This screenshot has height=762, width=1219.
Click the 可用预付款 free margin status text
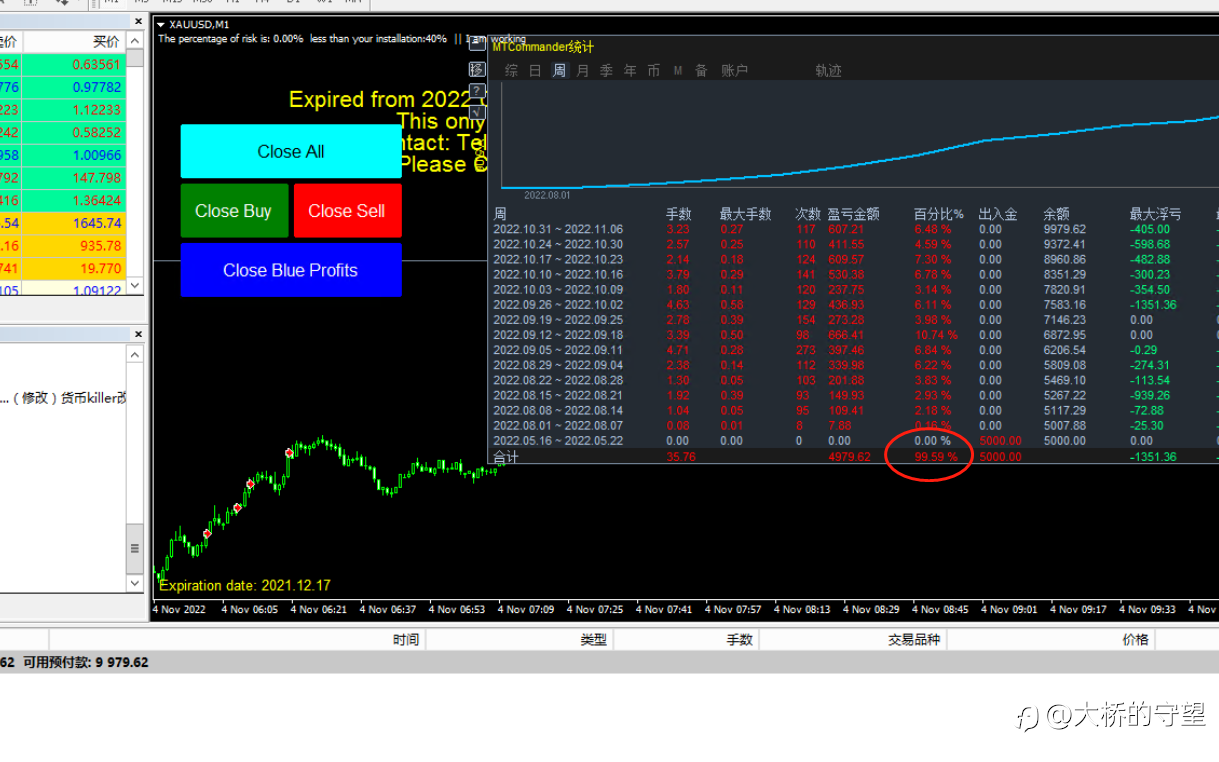[85, 662]
